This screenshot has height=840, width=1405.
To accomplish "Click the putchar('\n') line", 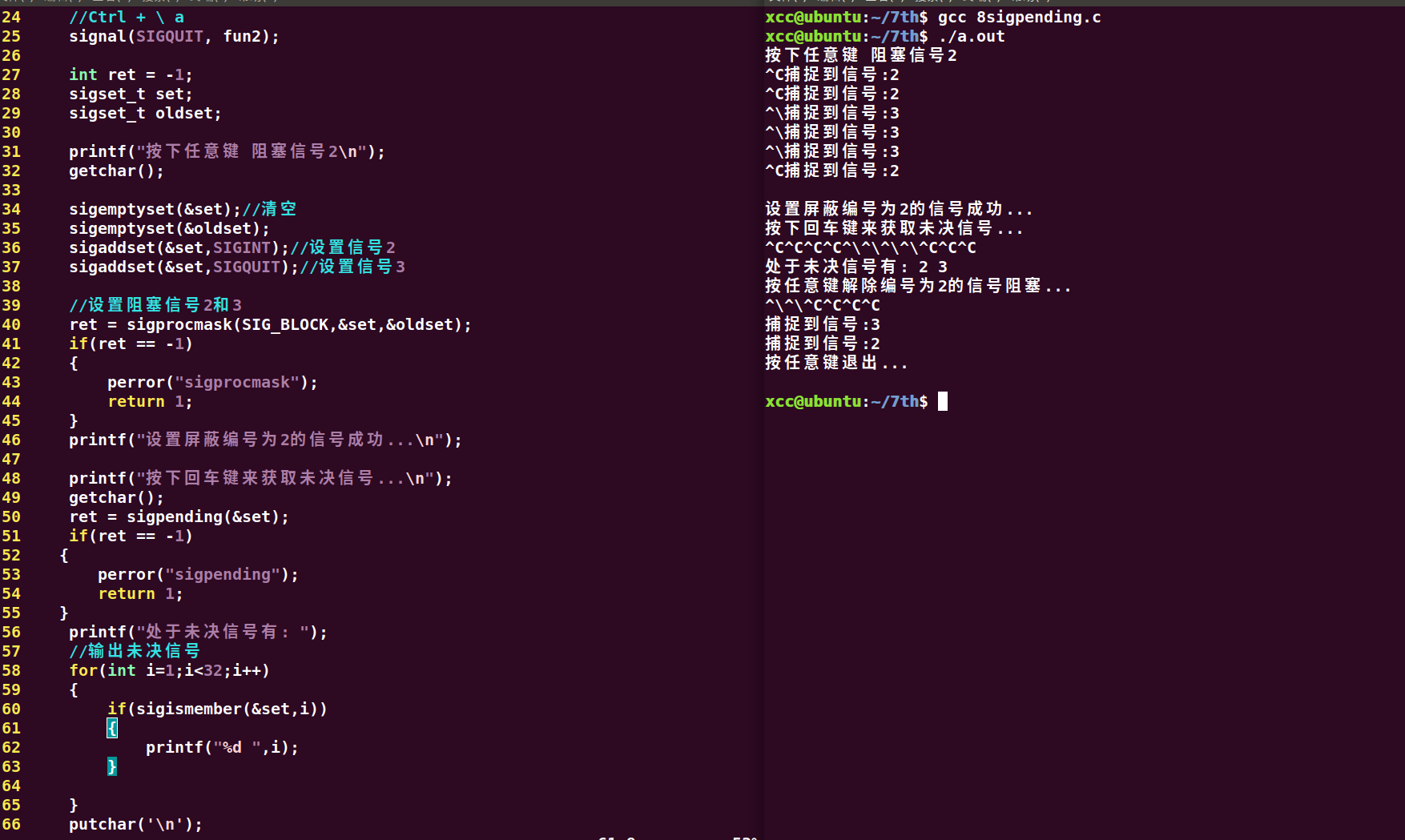I will point(135,824).
